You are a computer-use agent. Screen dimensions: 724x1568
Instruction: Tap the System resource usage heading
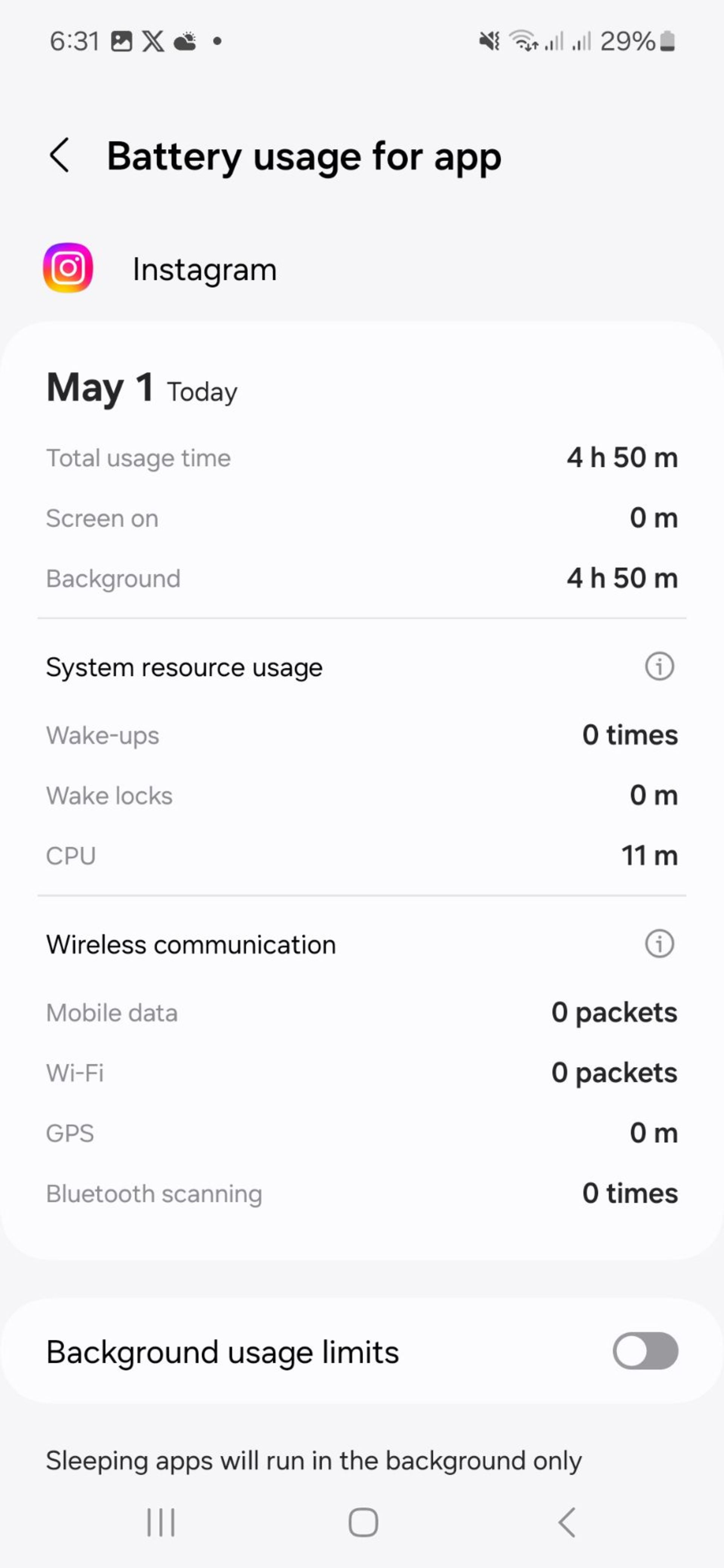184,667
